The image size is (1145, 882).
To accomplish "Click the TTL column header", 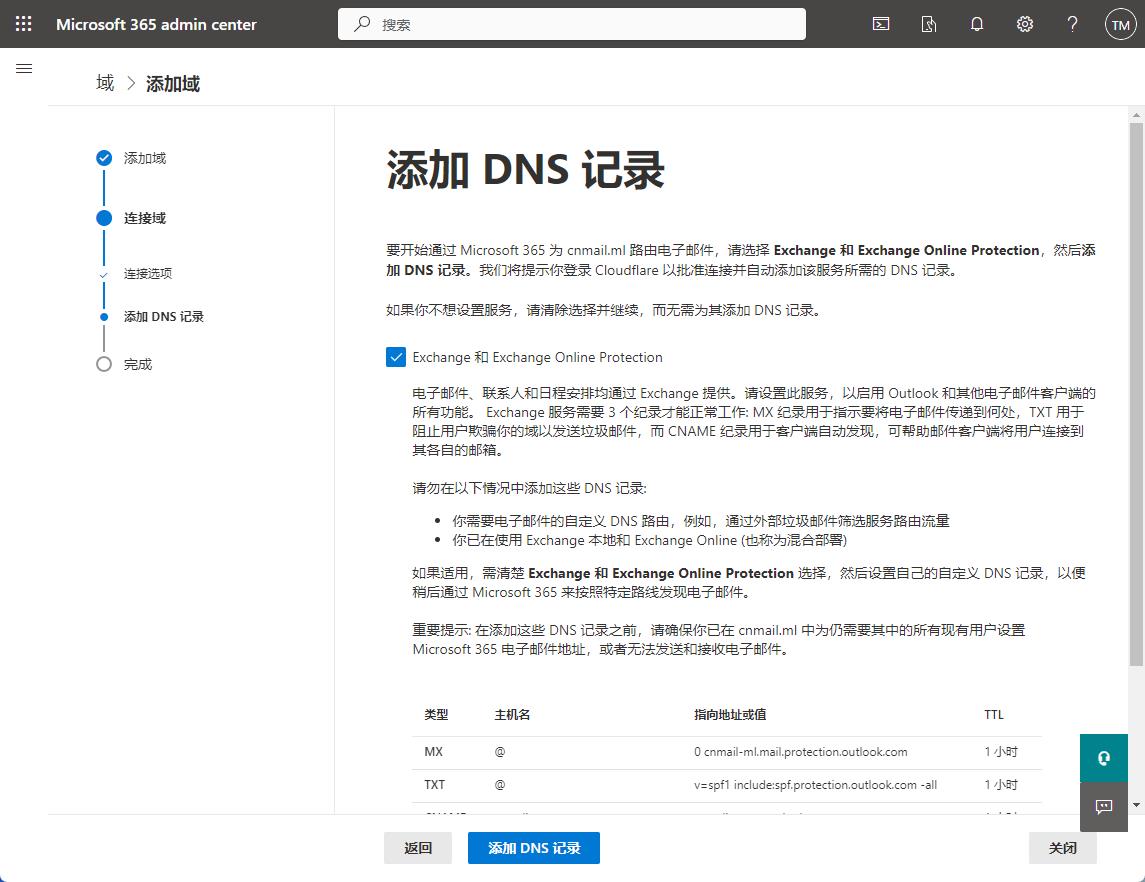I will click(x=994, y=715).
